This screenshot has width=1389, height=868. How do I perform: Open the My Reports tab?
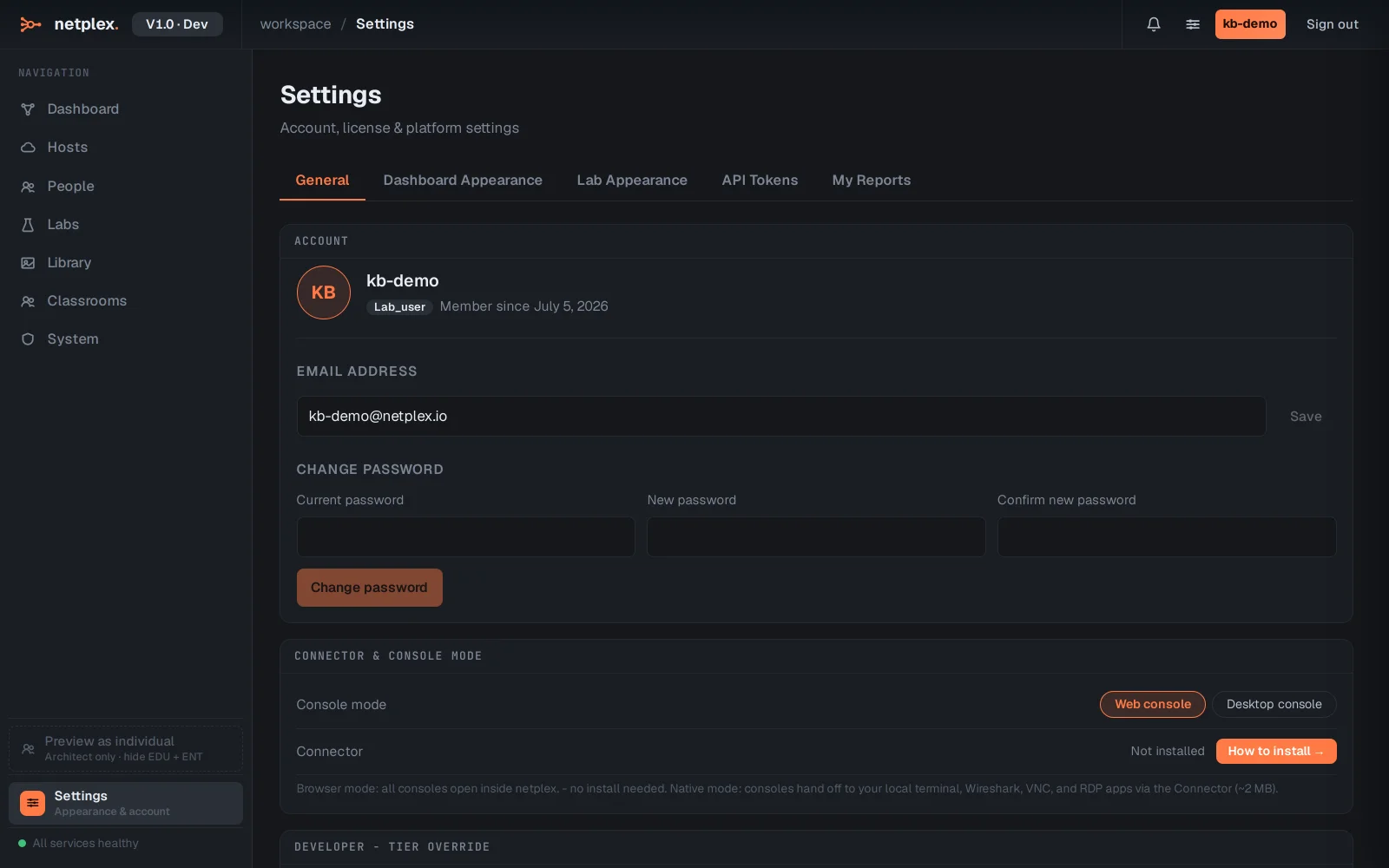click(x=872, y=181)
